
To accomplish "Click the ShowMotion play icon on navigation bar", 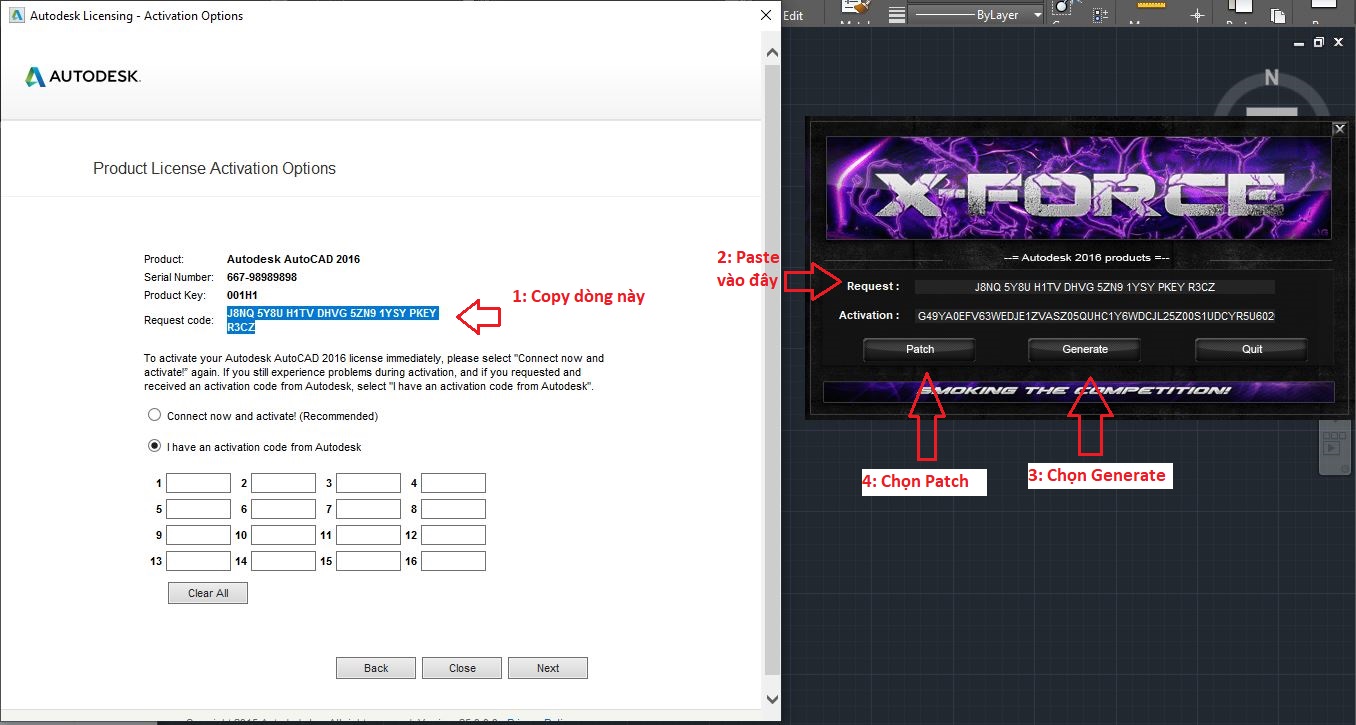I will [1331, 448].
